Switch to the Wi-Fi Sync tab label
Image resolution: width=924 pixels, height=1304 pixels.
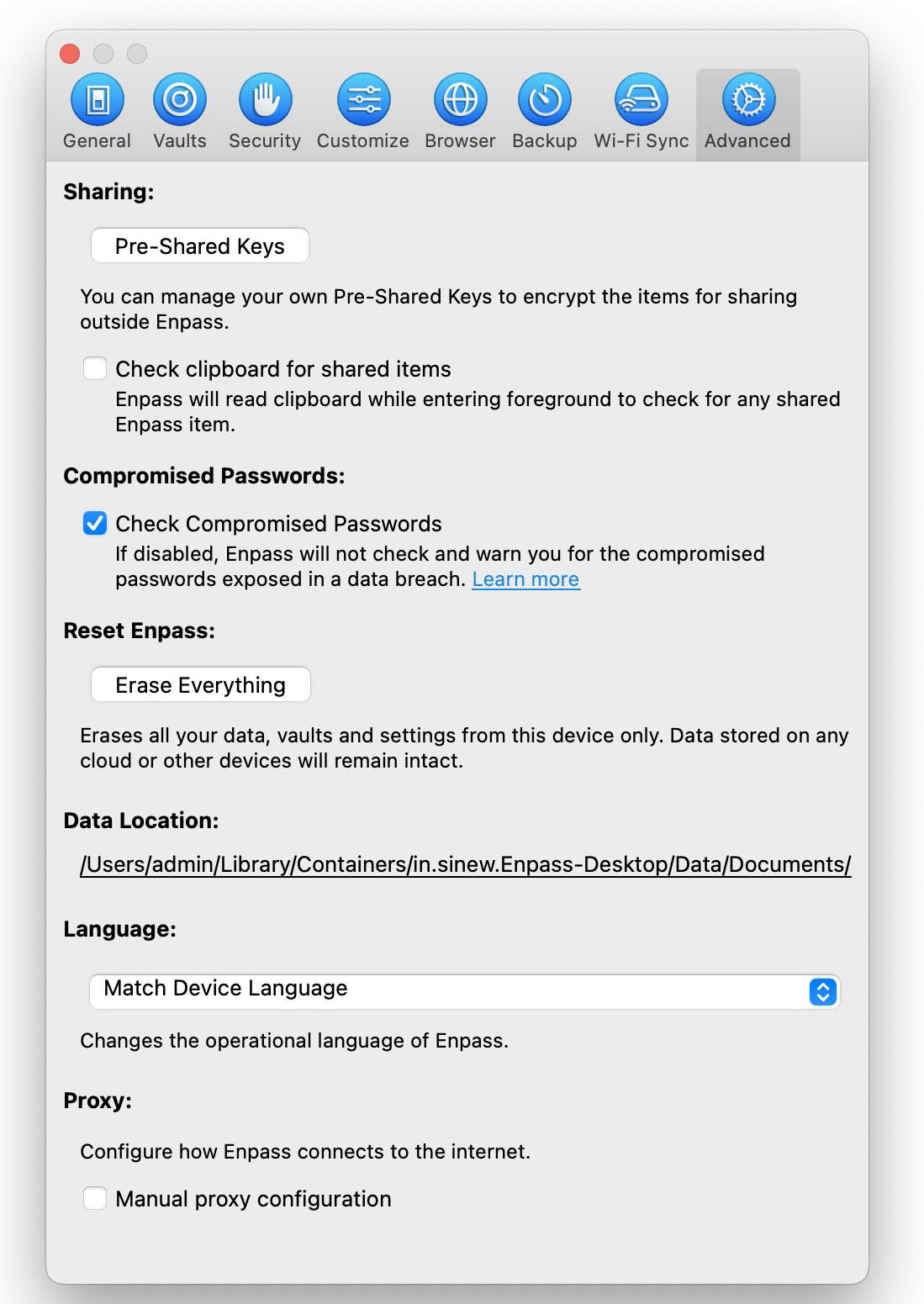coord(642,140)
